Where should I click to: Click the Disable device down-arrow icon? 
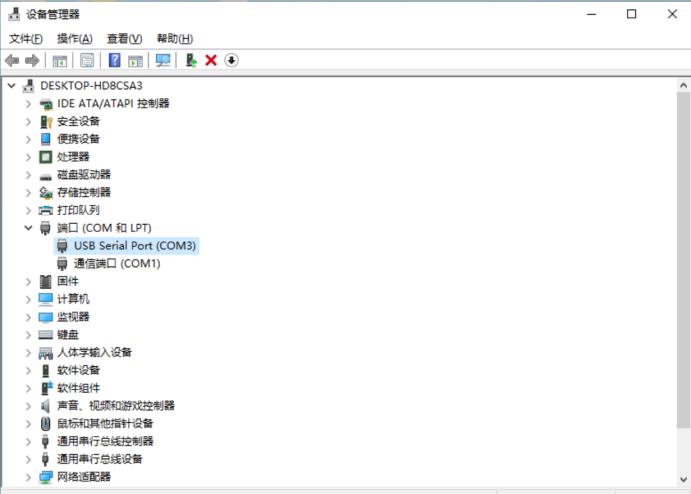click(x=231, y=60)
